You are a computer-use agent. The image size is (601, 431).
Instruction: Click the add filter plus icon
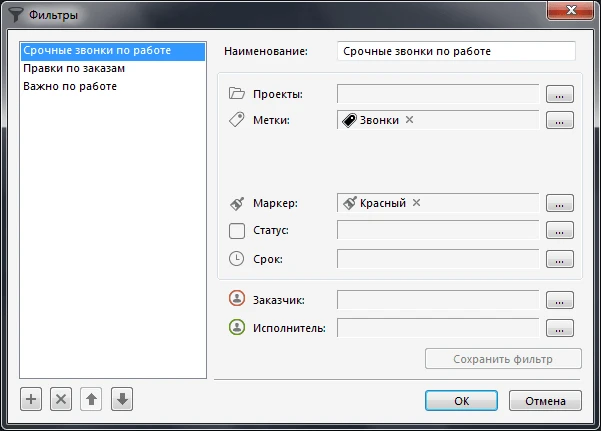pyautogui.click(x=31, y=399)
